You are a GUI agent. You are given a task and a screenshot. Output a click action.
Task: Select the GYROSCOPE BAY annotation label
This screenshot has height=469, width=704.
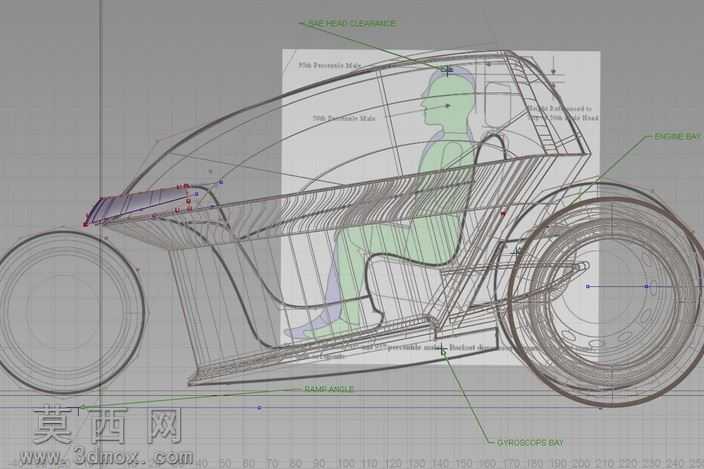click(x=530, y=443)
